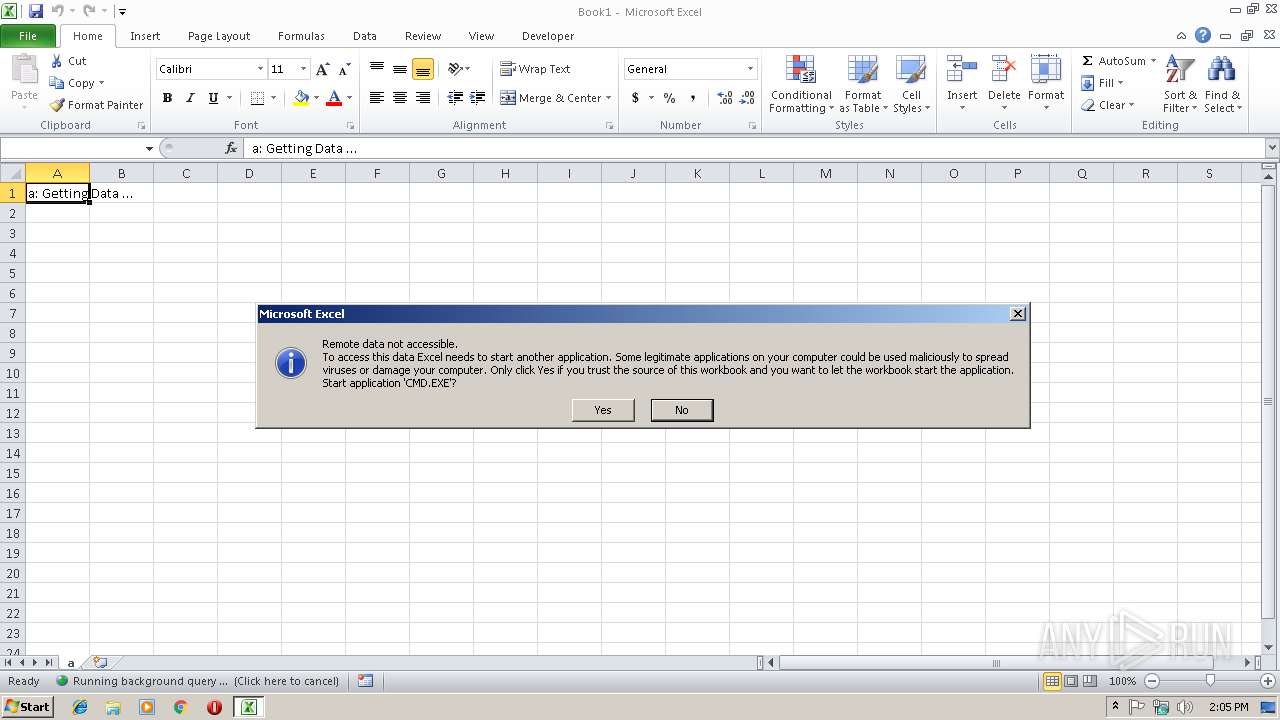Expand the Clear dropdown

pyautogui.click(x=1131, y=105)
